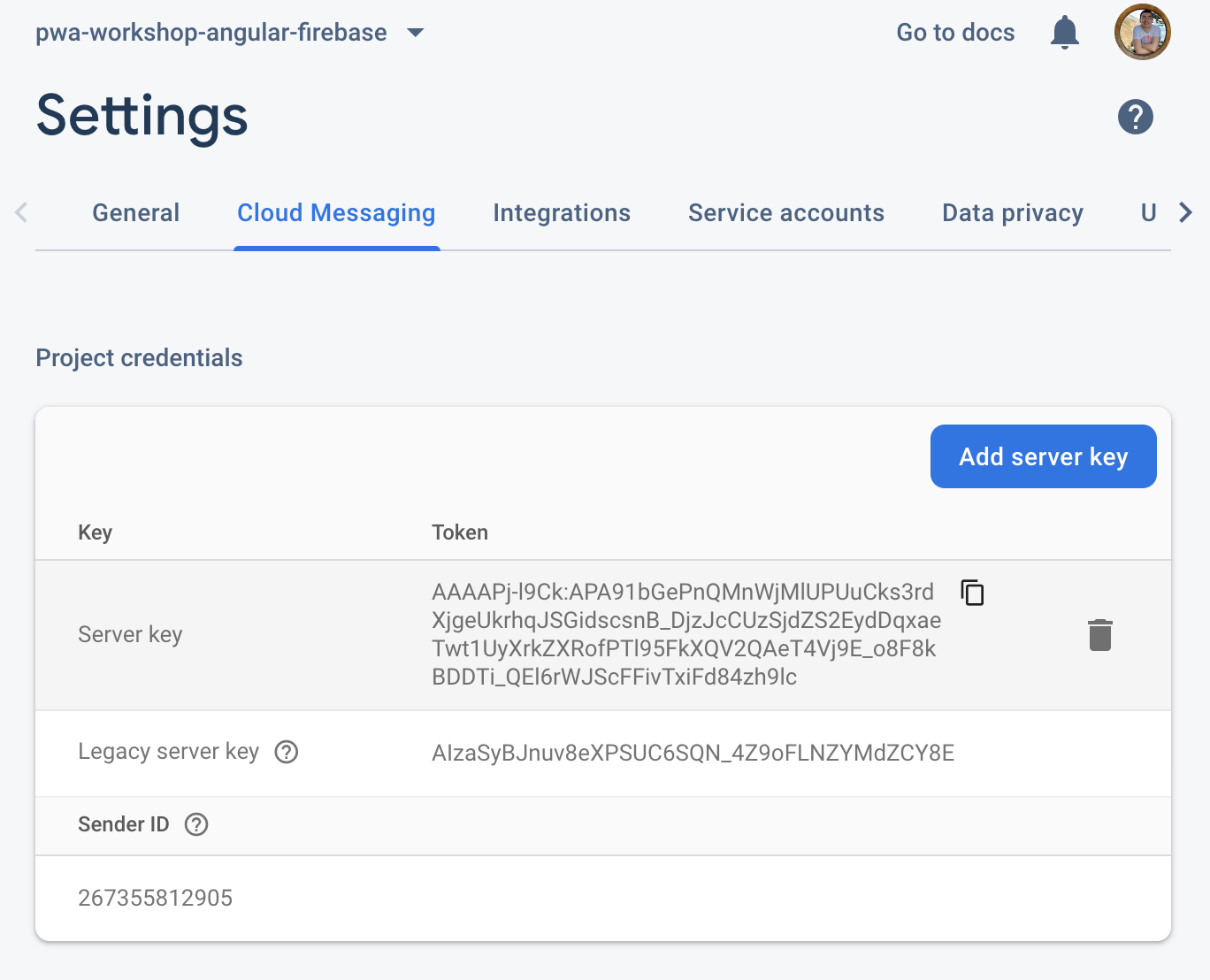Switch to the General tab
This screenshot has height=980, width=1210.
pyautogui.click(x=136, y=213)
